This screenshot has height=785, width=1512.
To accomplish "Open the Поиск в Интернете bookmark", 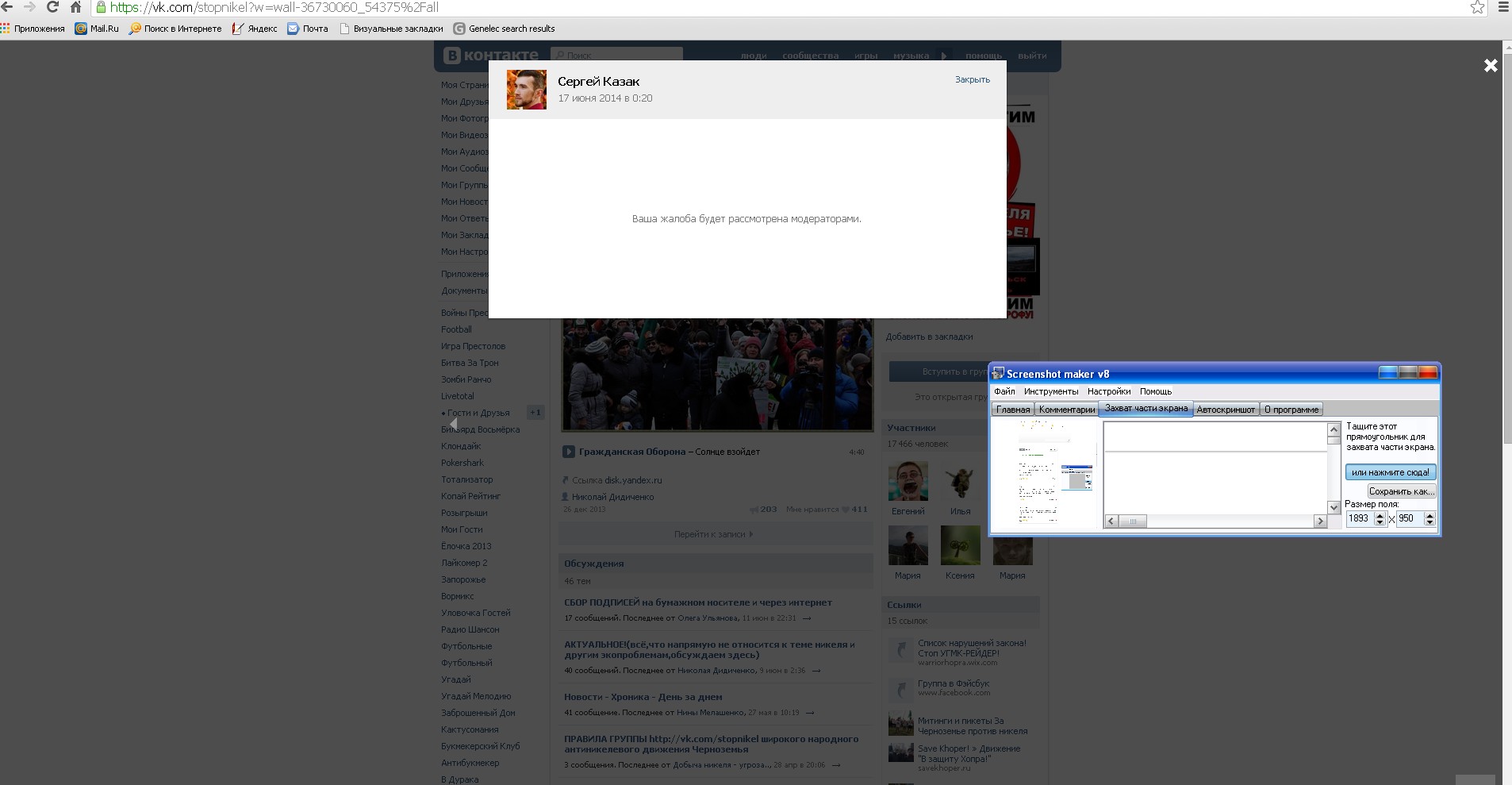I will [176, 29].
